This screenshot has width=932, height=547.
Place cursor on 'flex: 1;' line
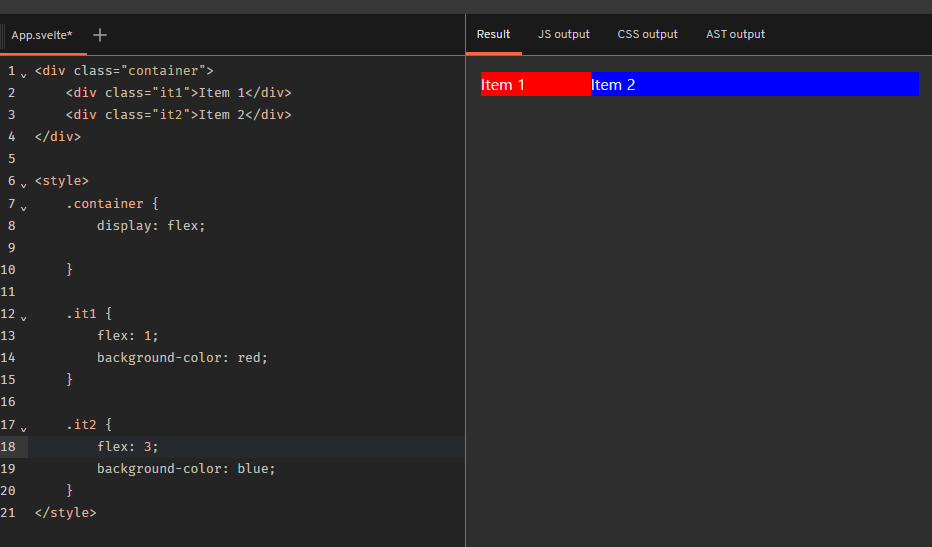128,335
